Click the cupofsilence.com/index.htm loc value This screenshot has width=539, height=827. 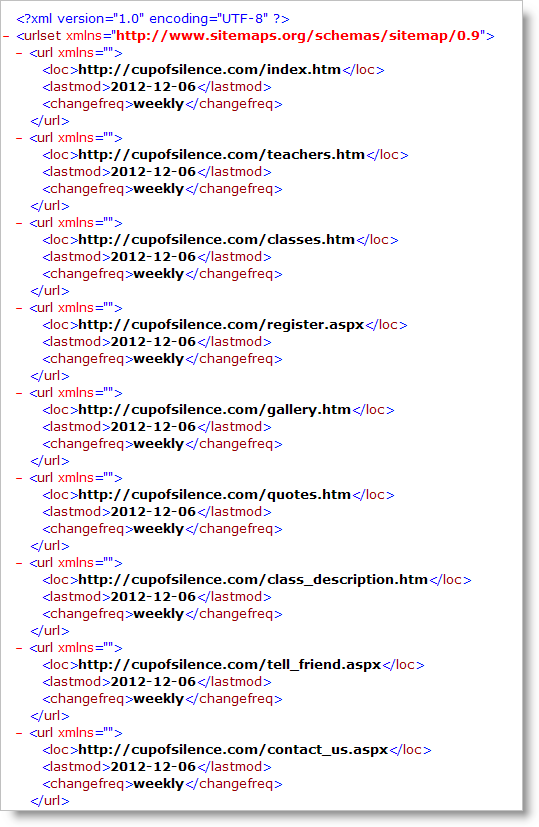(209, 70)
